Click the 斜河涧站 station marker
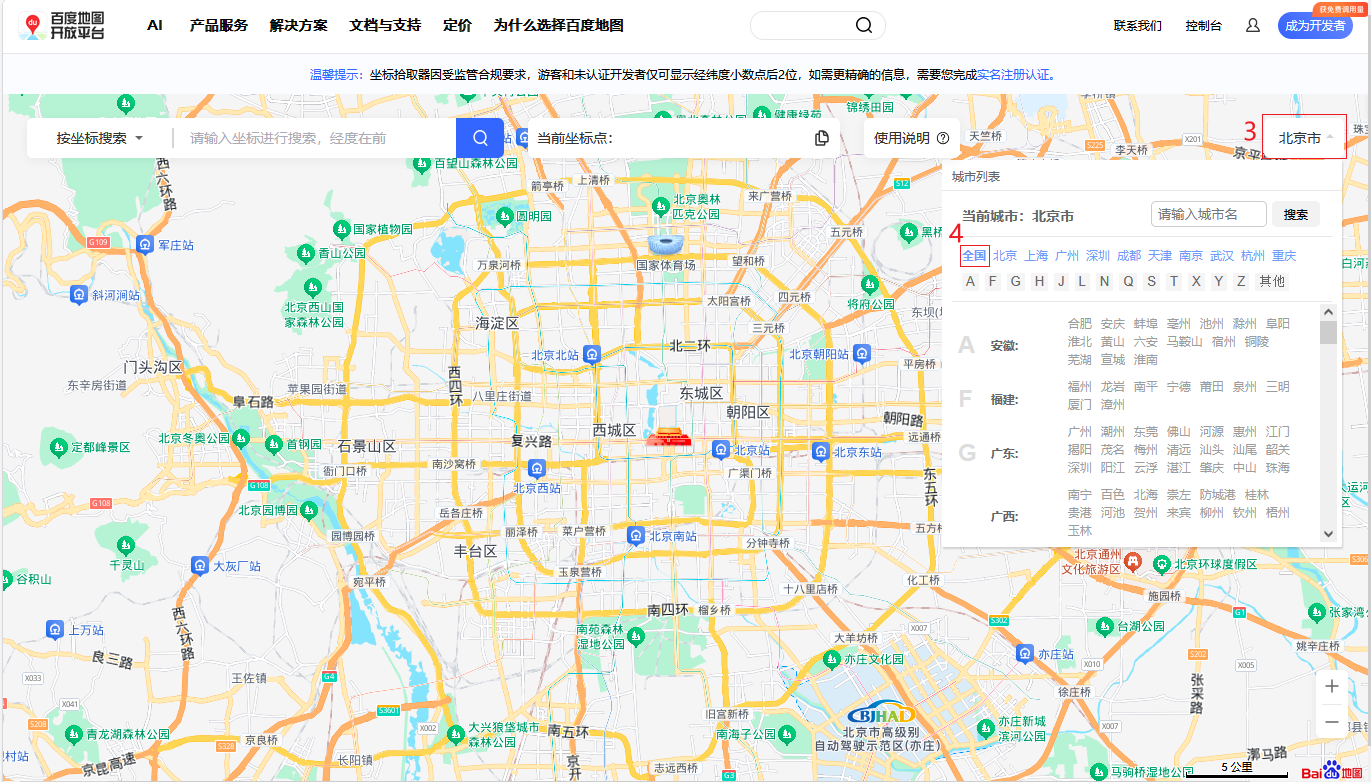 click(79, 295)
